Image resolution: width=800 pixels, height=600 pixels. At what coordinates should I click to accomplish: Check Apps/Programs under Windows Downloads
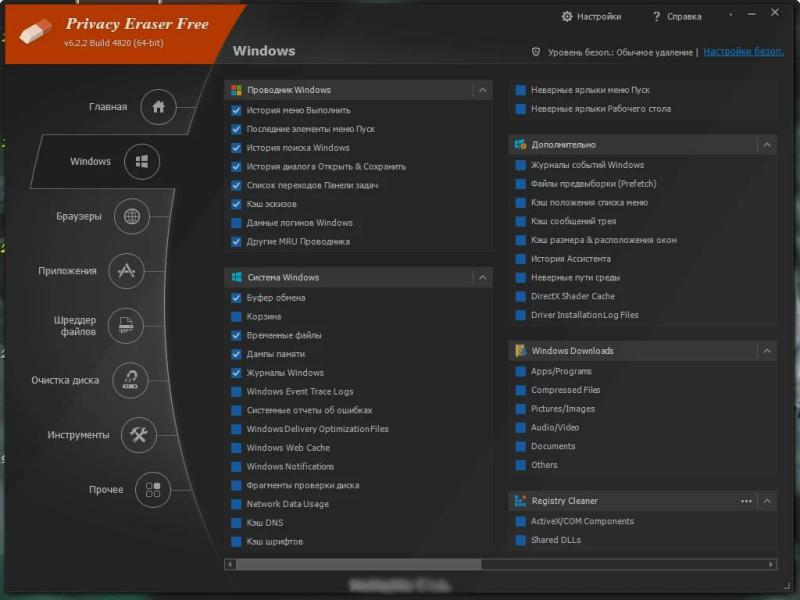coord(520,371)
